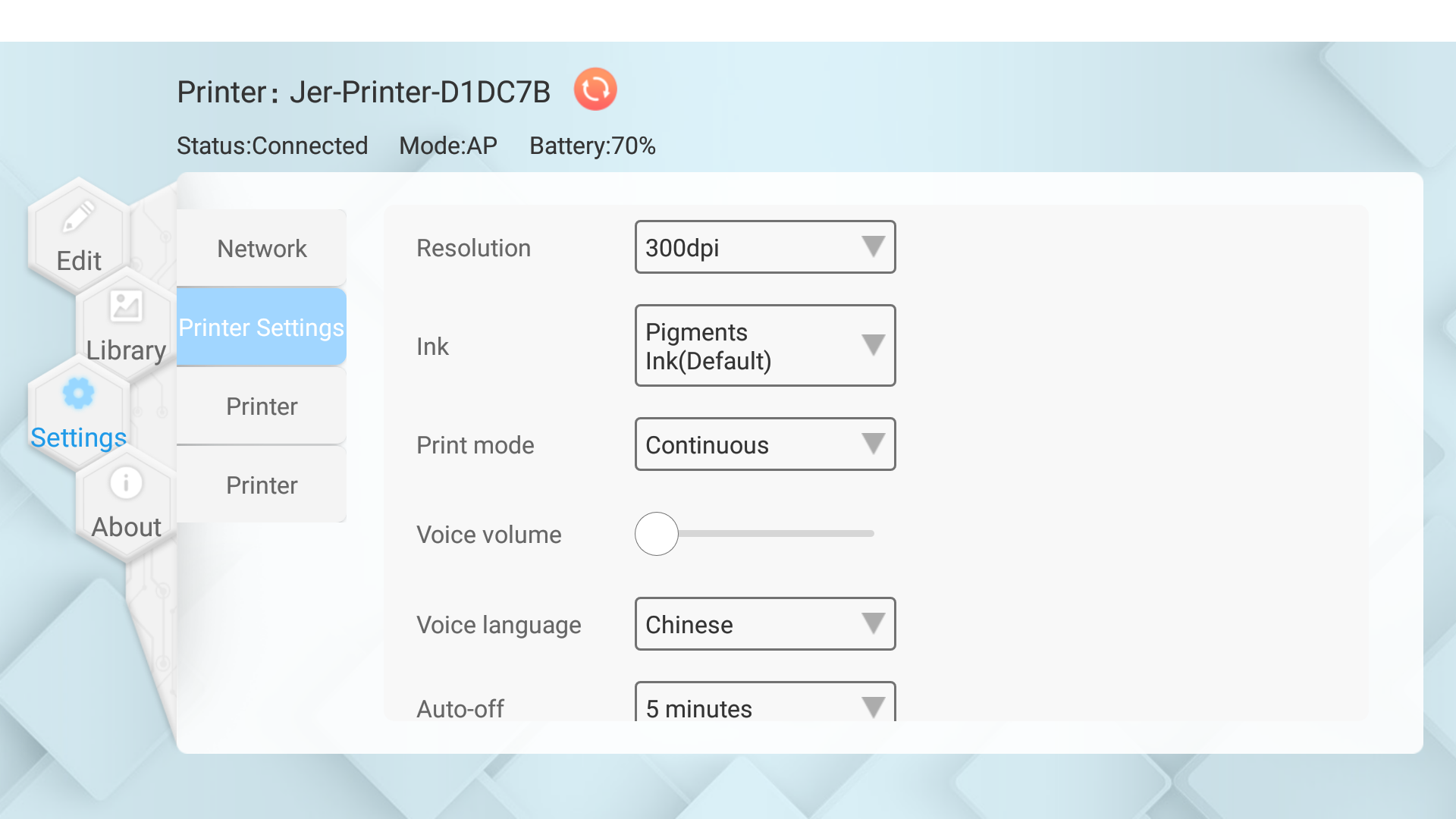Image resolution: width=1456 pixels, height=819 pixels.
Task: Open the Print mode Continuous selector
Action: (x=764, y=444)
